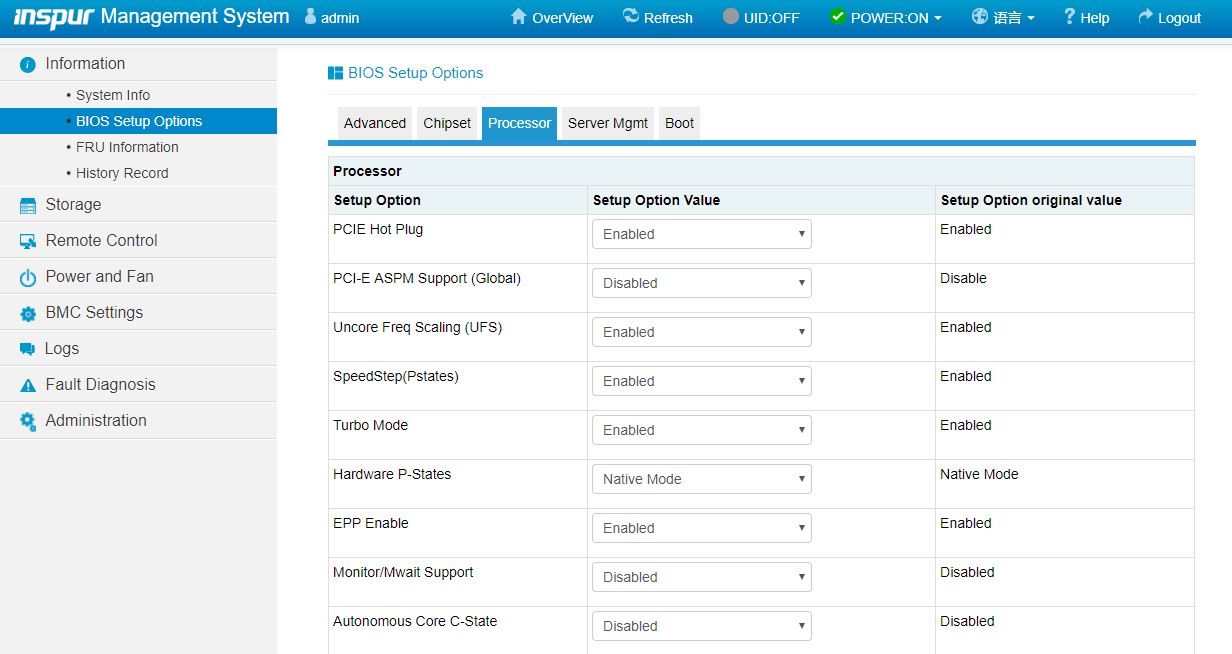Expand the BMC Settings section
Screen dimensions: 1232x654
point(138,312)
